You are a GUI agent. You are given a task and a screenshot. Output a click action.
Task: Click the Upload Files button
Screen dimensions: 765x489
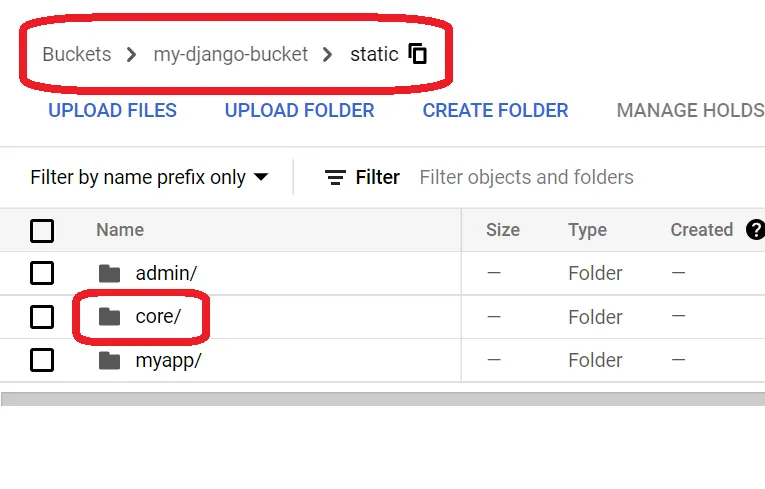(x=112, y=111)
